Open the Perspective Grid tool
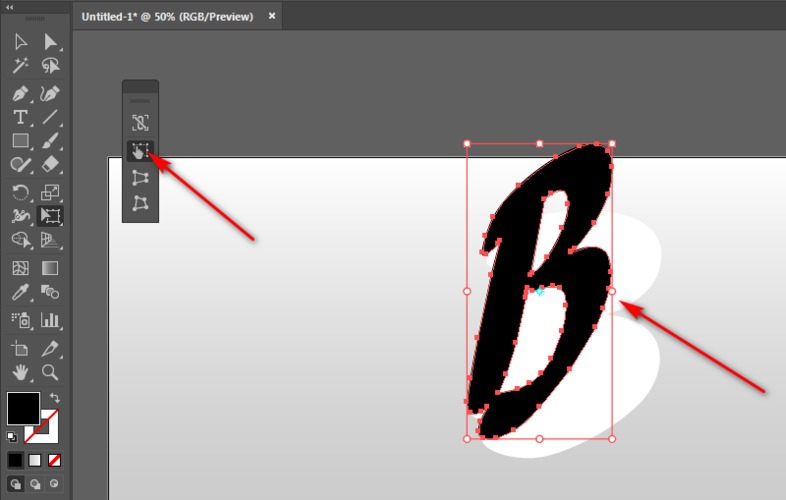 [x=50, y=240]
